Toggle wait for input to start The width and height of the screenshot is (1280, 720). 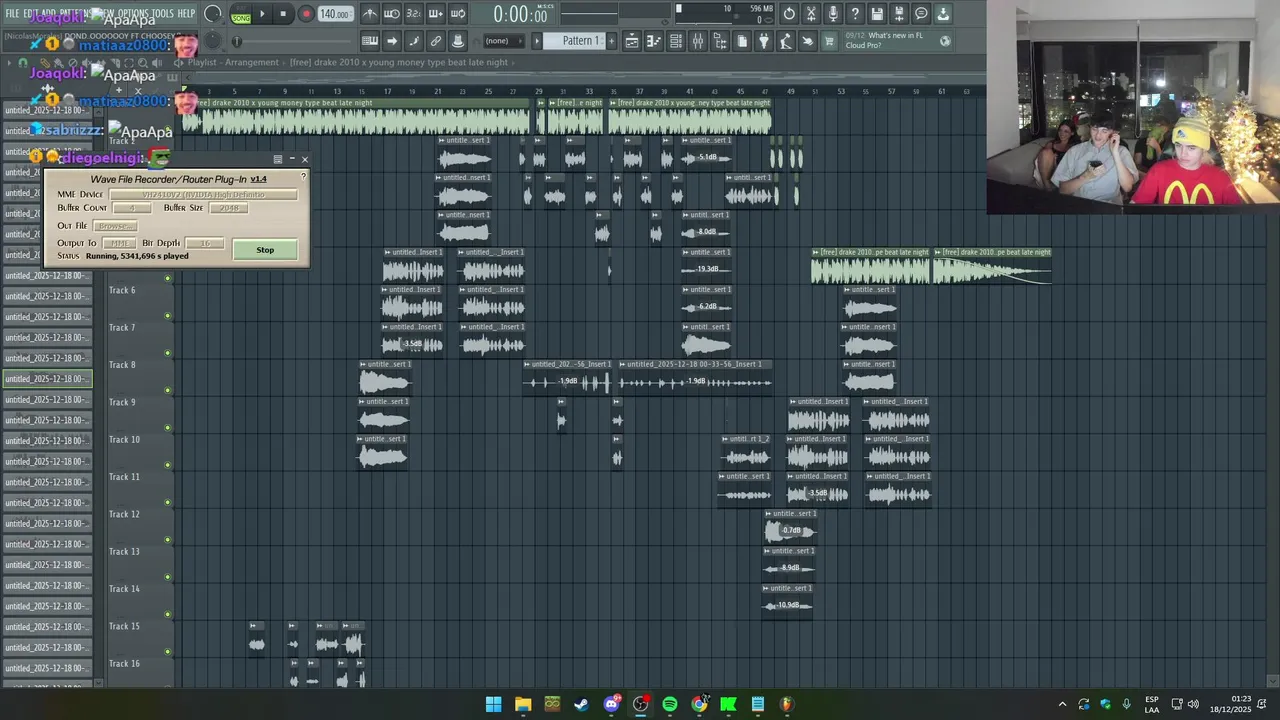tap(392, 14)
